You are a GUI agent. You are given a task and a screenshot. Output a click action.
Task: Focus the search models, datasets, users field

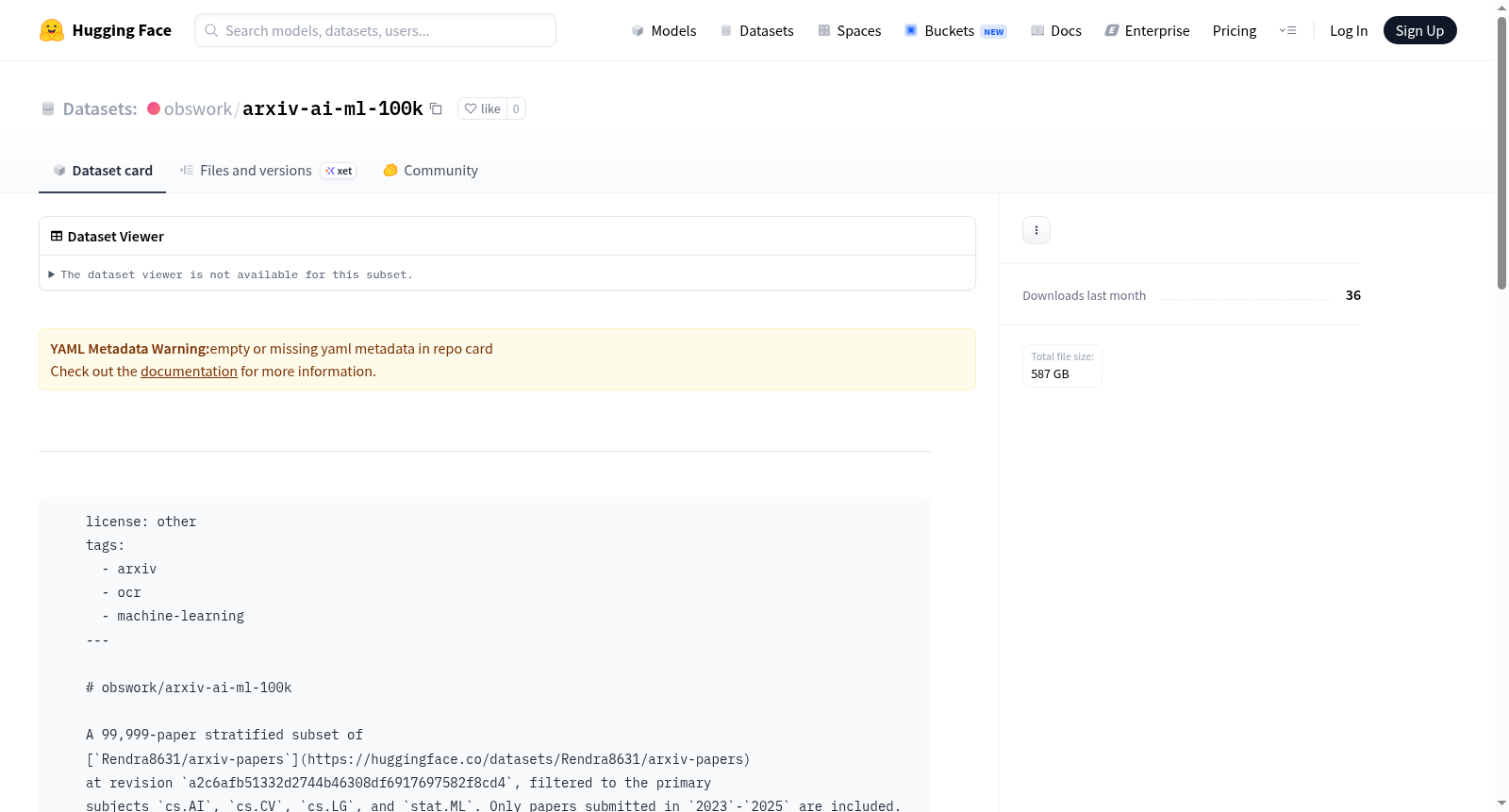coord(375,30)
